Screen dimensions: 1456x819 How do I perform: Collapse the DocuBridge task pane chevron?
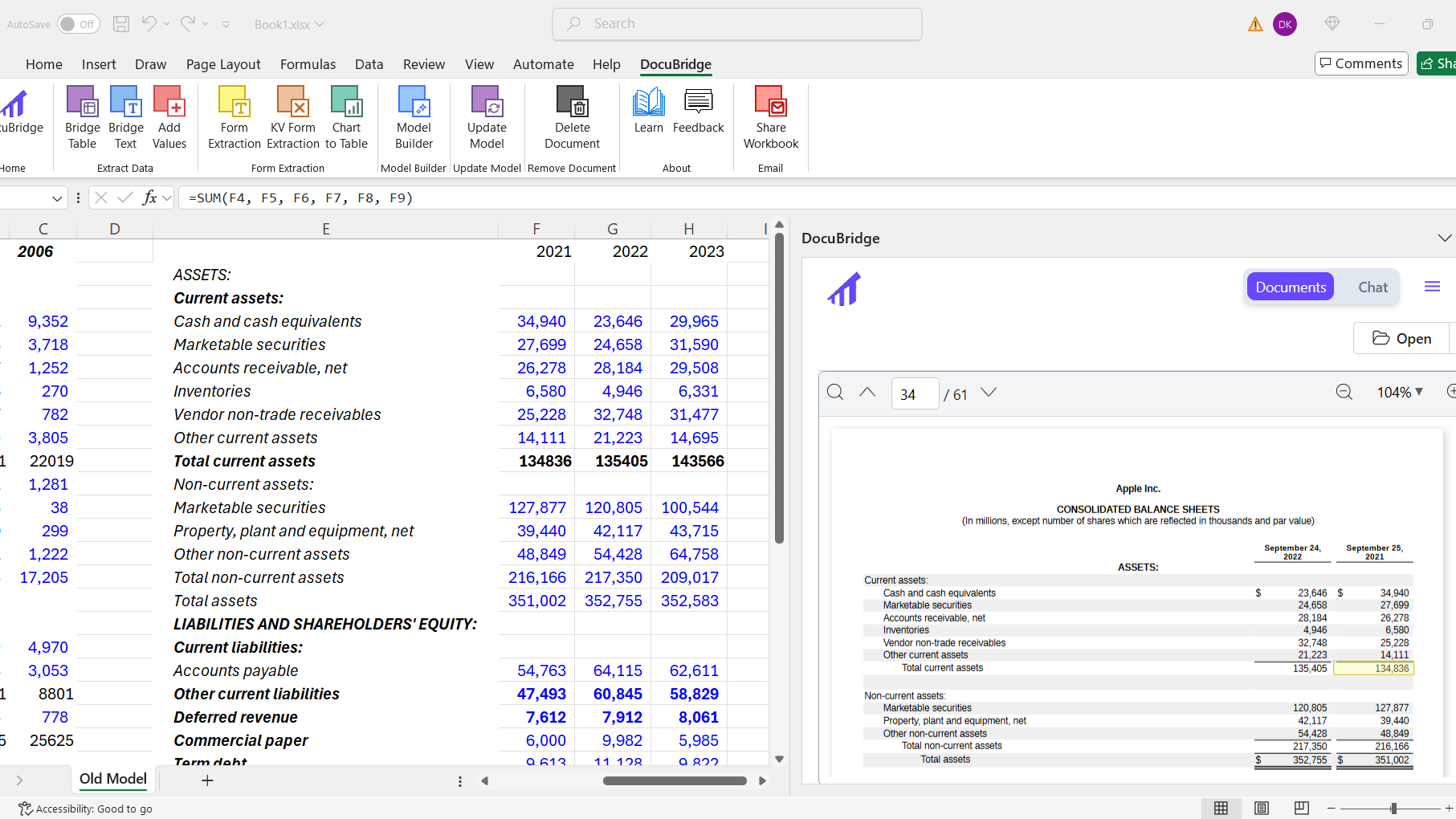click(x=1444, y=238)
